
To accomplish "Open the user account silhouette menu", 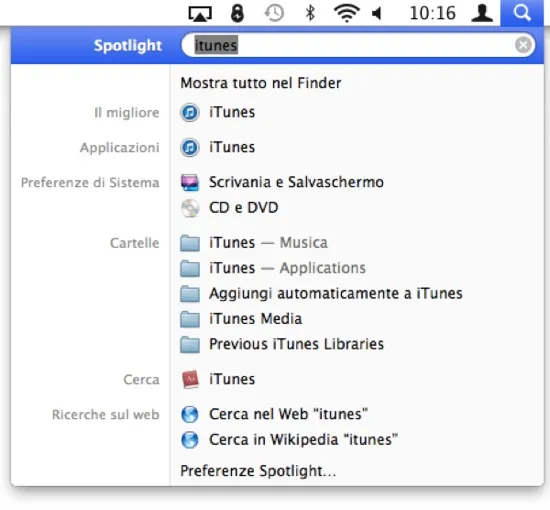I will click(482, 13).
